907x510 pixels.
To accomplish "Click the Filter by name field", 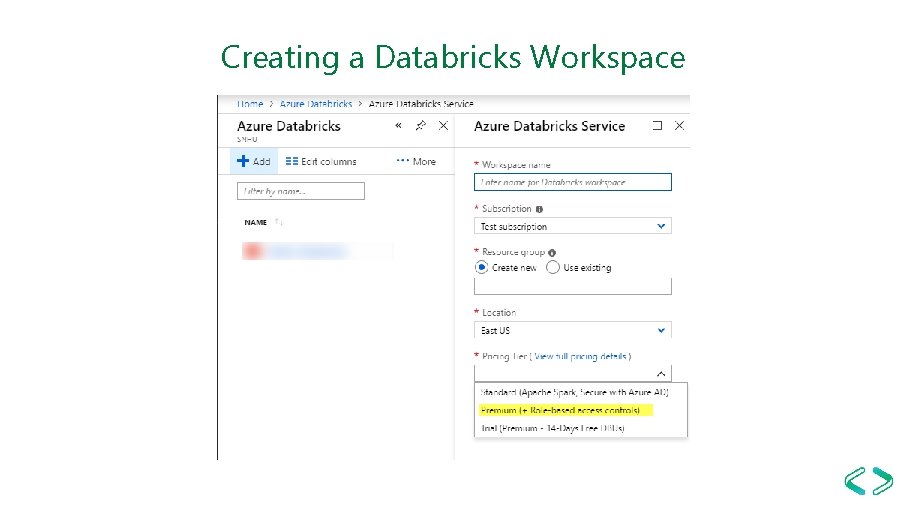I will pos(301,191).
